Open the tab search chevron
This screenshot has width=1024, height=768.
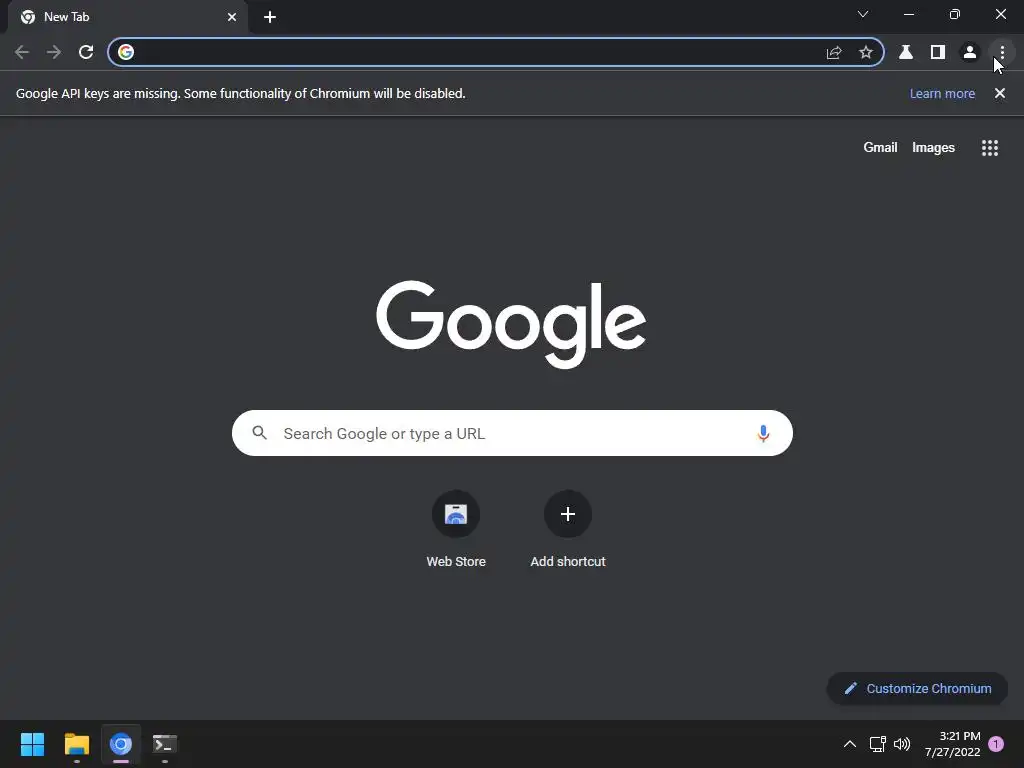863,14
